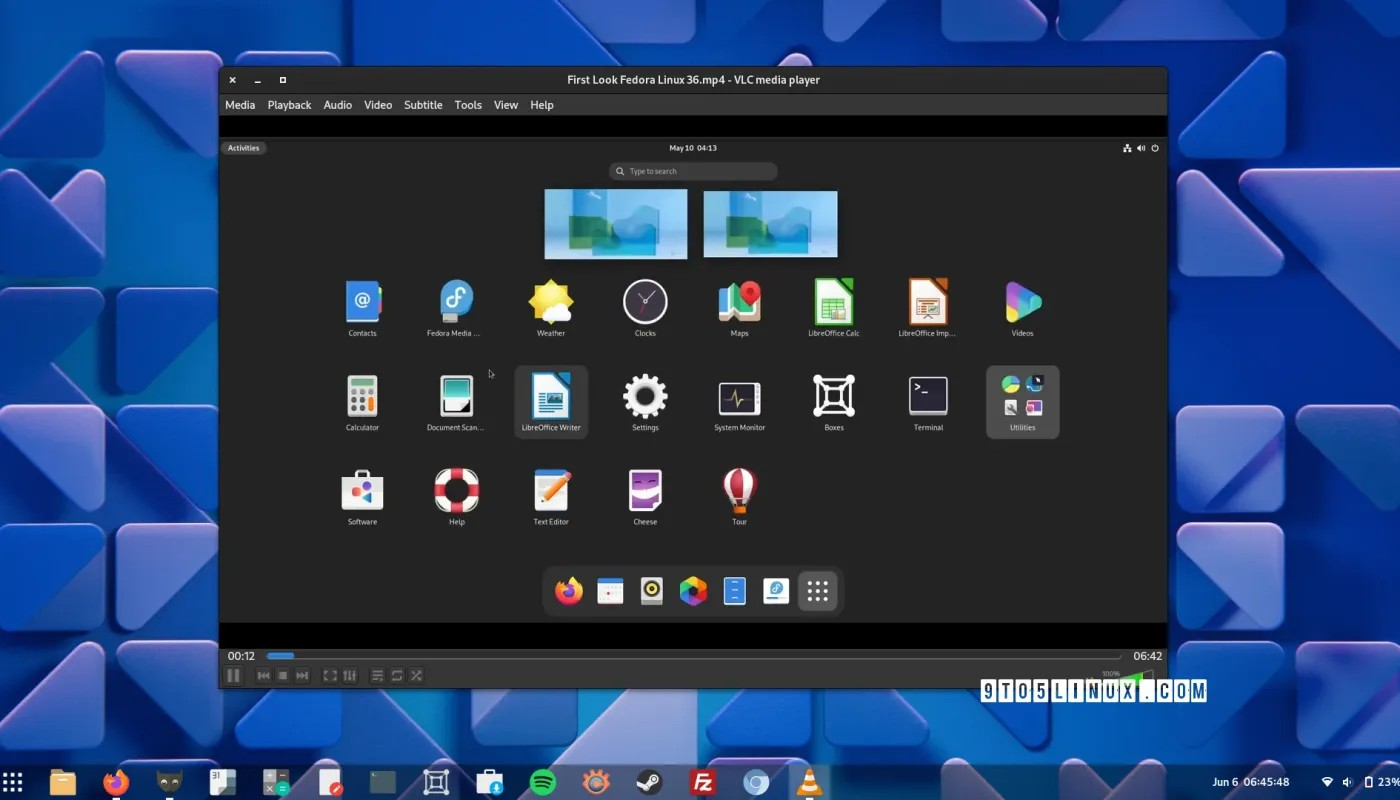Open the Playback menu
The image size is (1400, 800).
(289, 105)
